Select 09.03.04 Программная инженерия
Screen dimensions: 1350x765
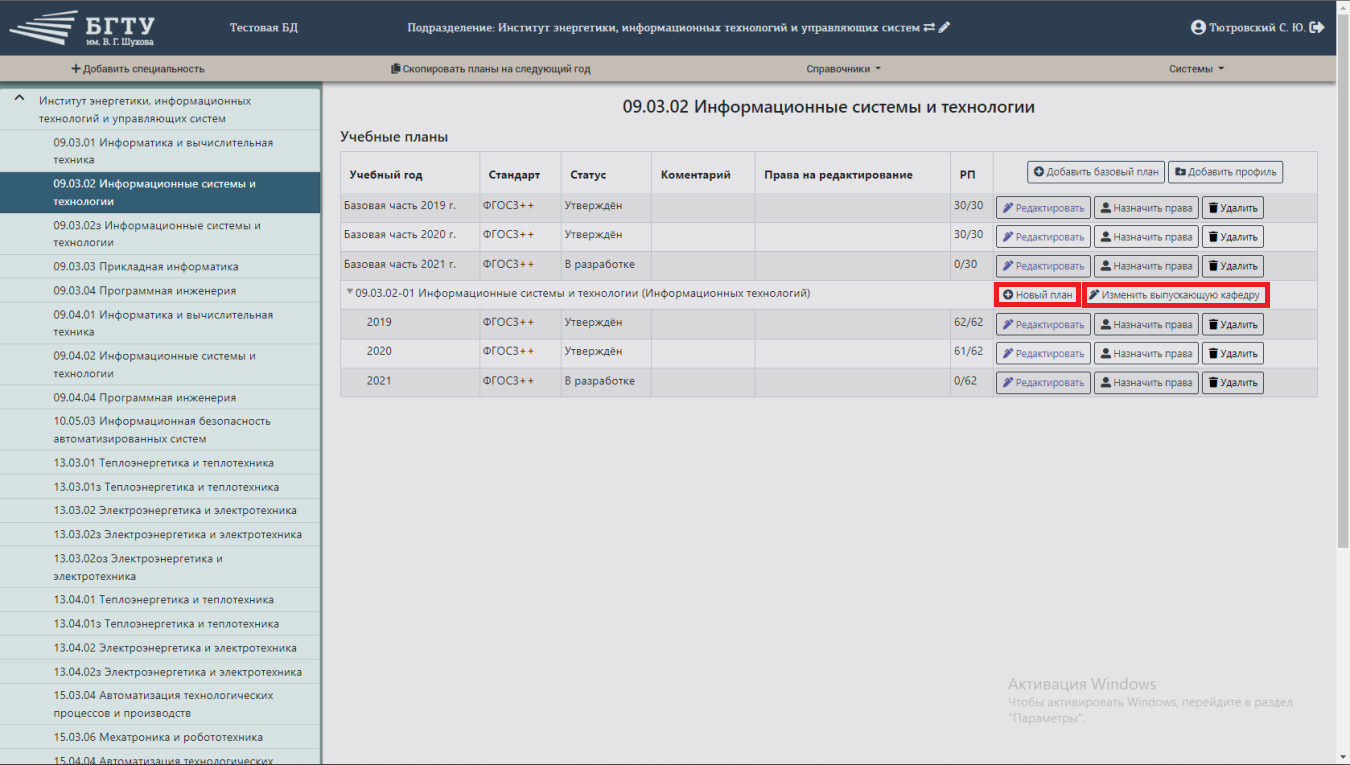click(x=160, y=291)
